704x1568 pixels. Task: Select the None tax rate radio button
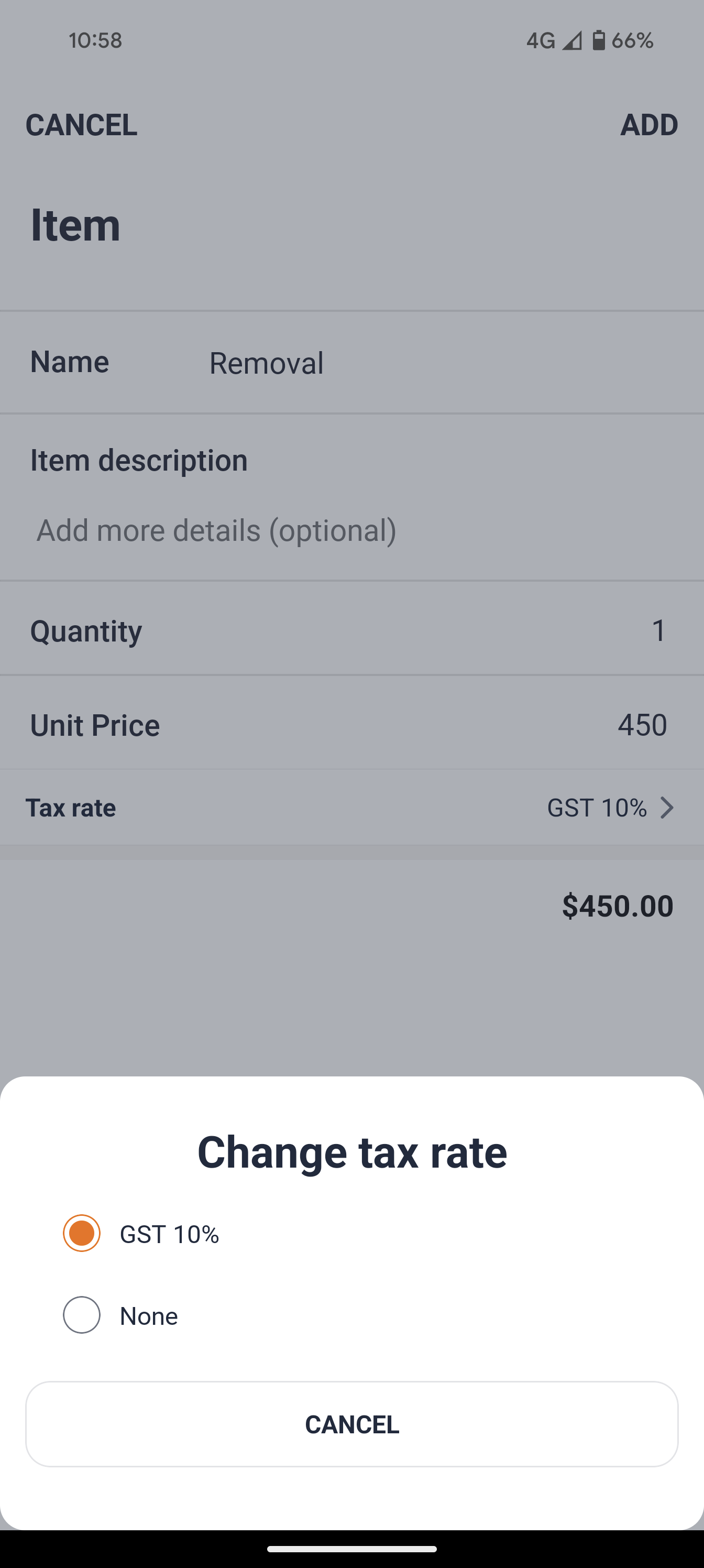coord(82,1315)
